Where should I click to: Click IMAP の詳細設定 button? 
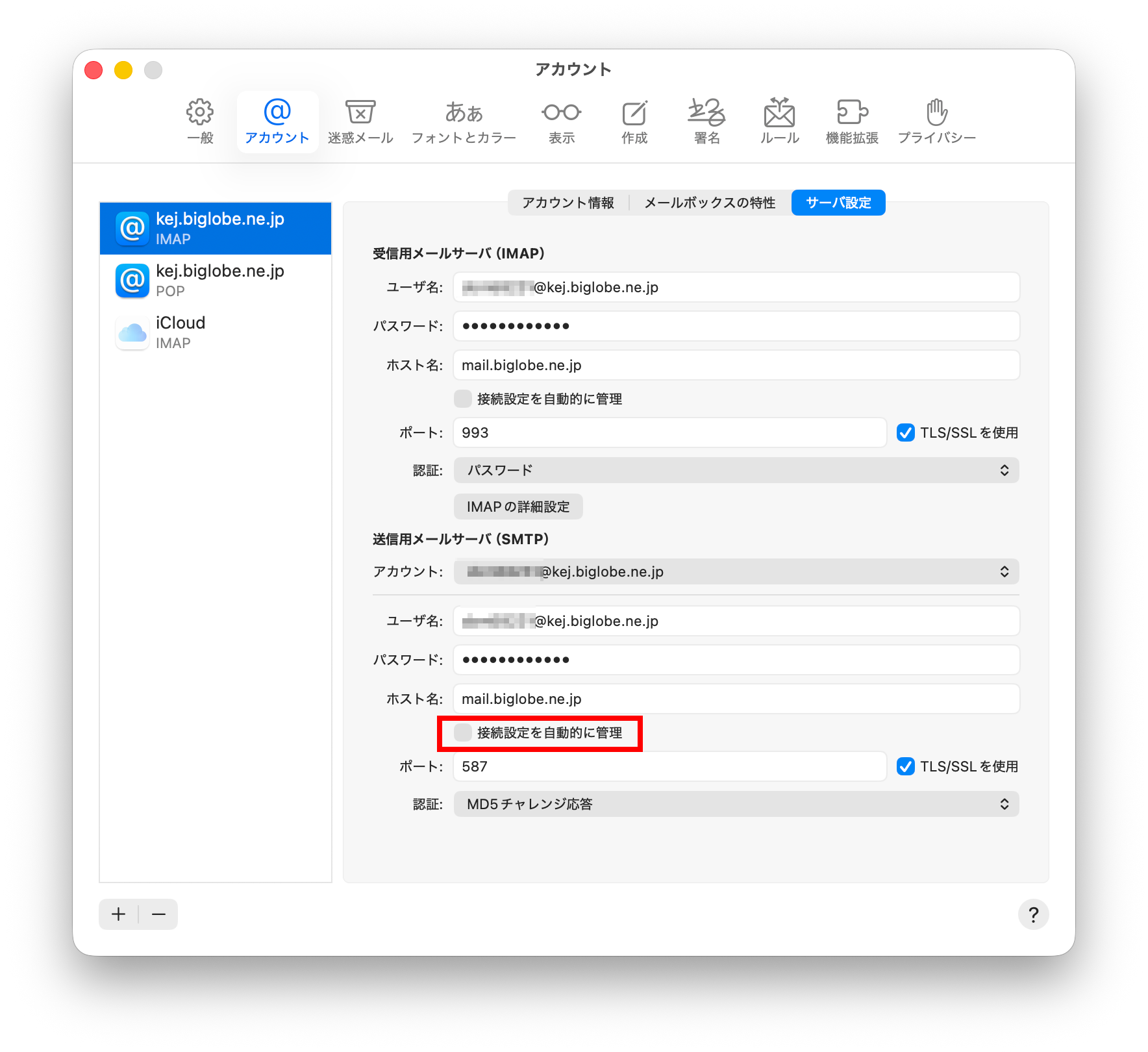tap(518, 507)
